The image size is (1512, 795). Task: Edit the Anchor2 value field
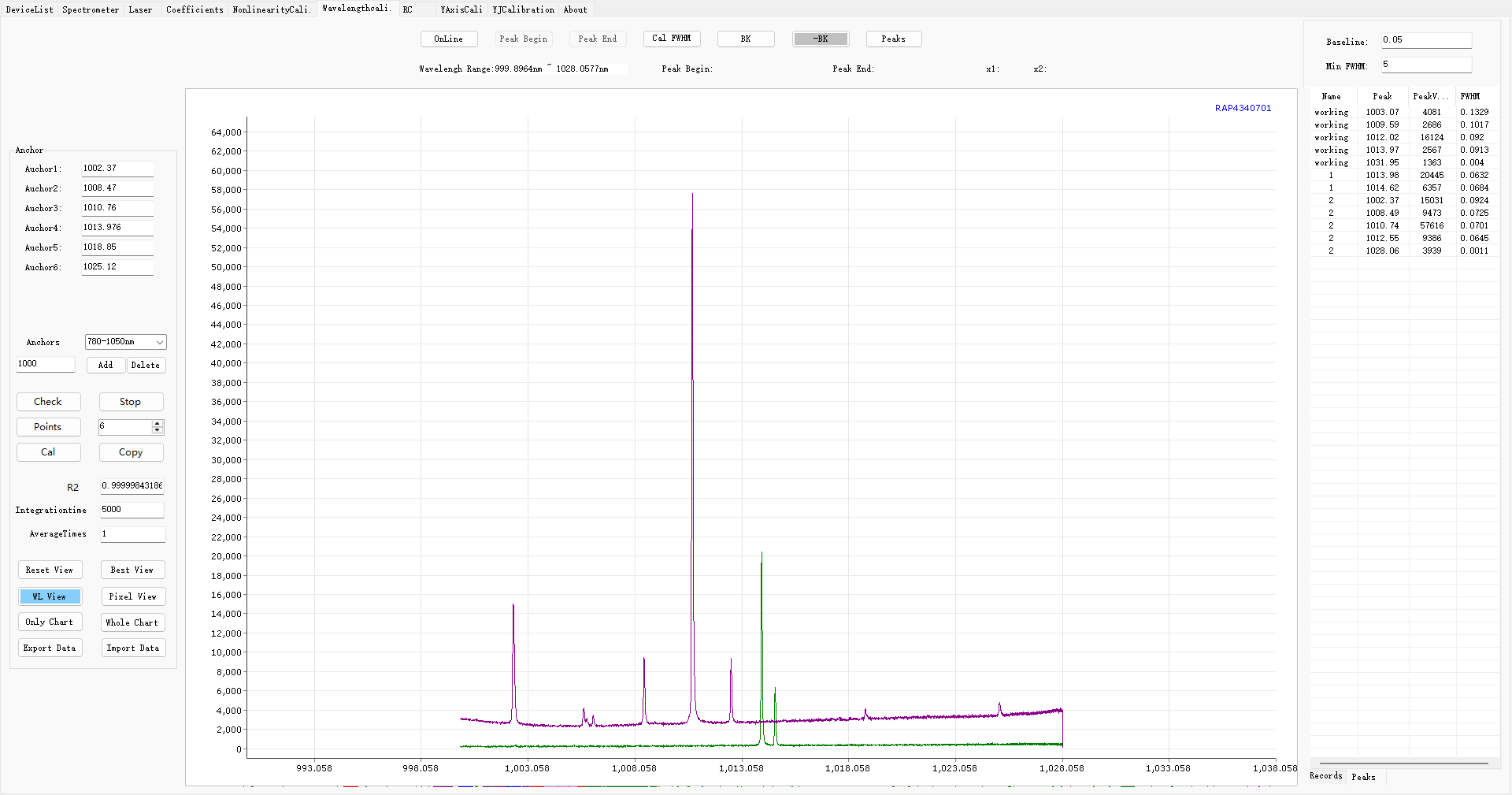point(117,188)
